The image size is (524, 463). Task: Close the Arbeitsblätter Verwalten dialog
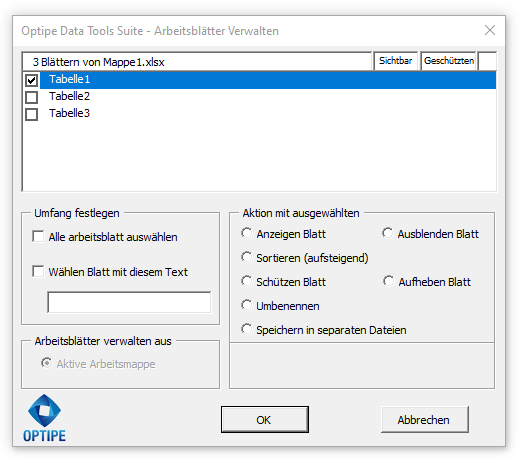(490, 30)
